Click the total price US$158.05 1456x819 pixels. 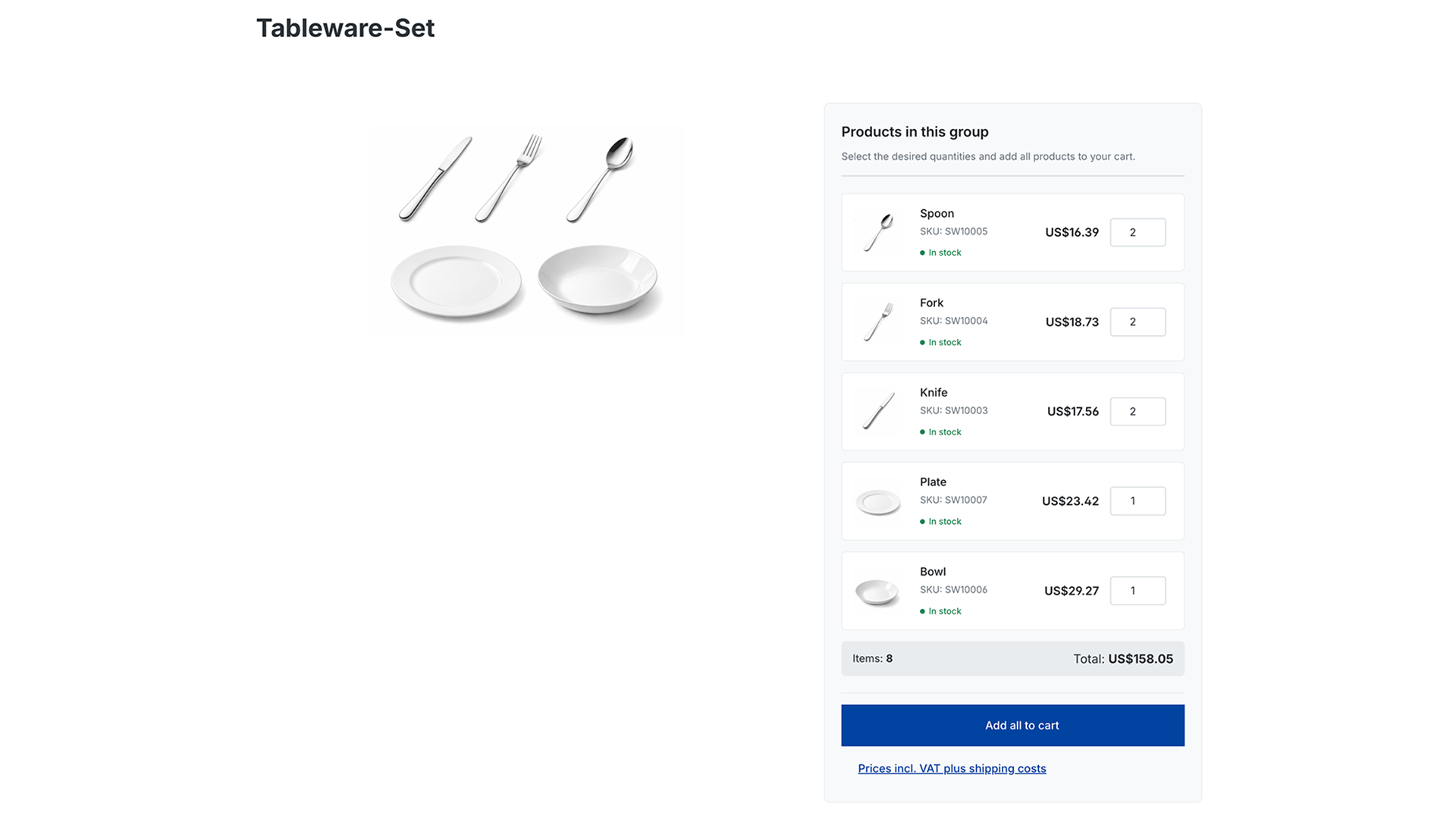tap(1140, 659)
